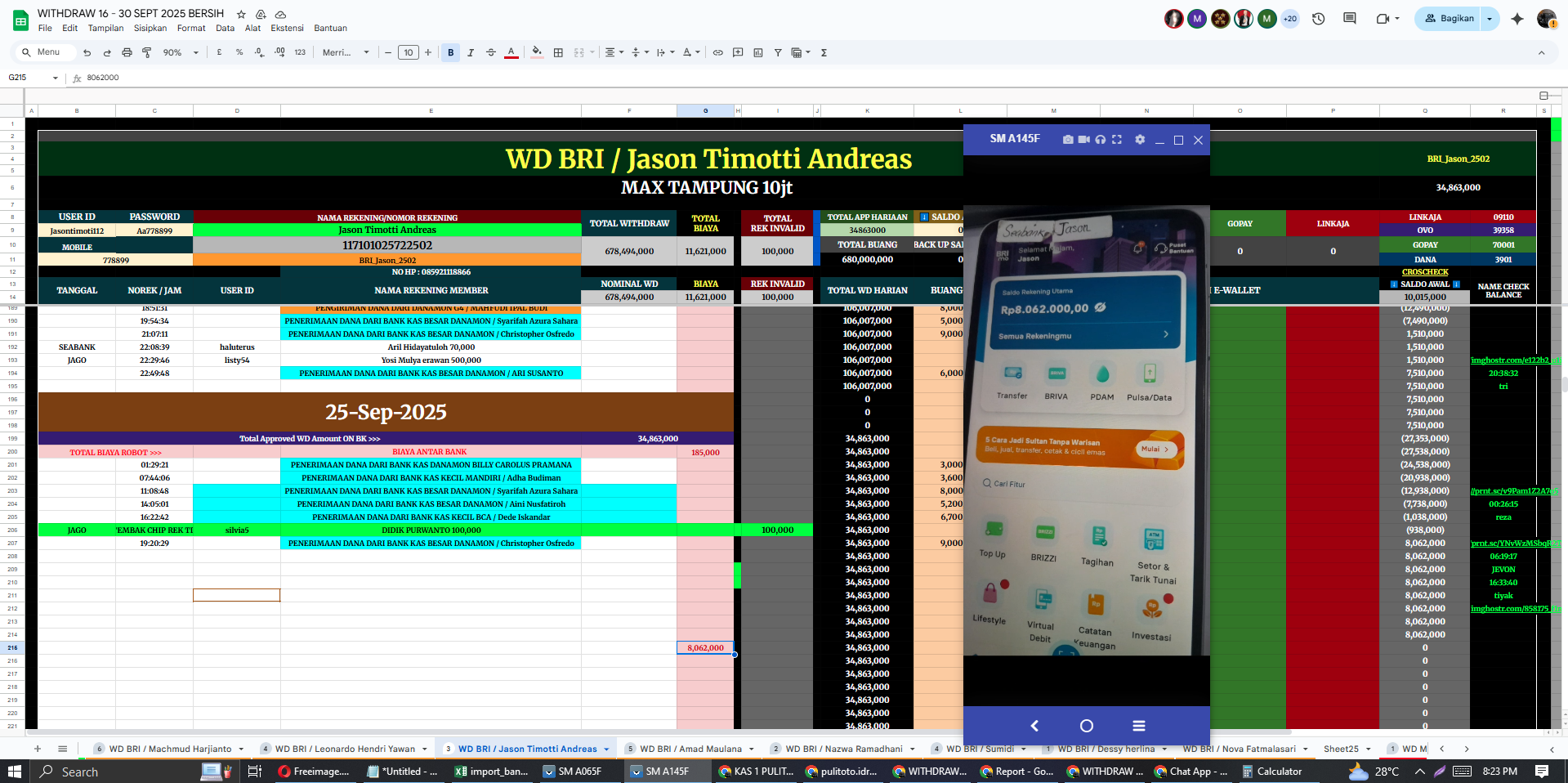Image resolution: width=1568 pixels, height=783 pixels.
Task: Click the undo icon in Sheets toolbar
Action: [x=87, y=52]
